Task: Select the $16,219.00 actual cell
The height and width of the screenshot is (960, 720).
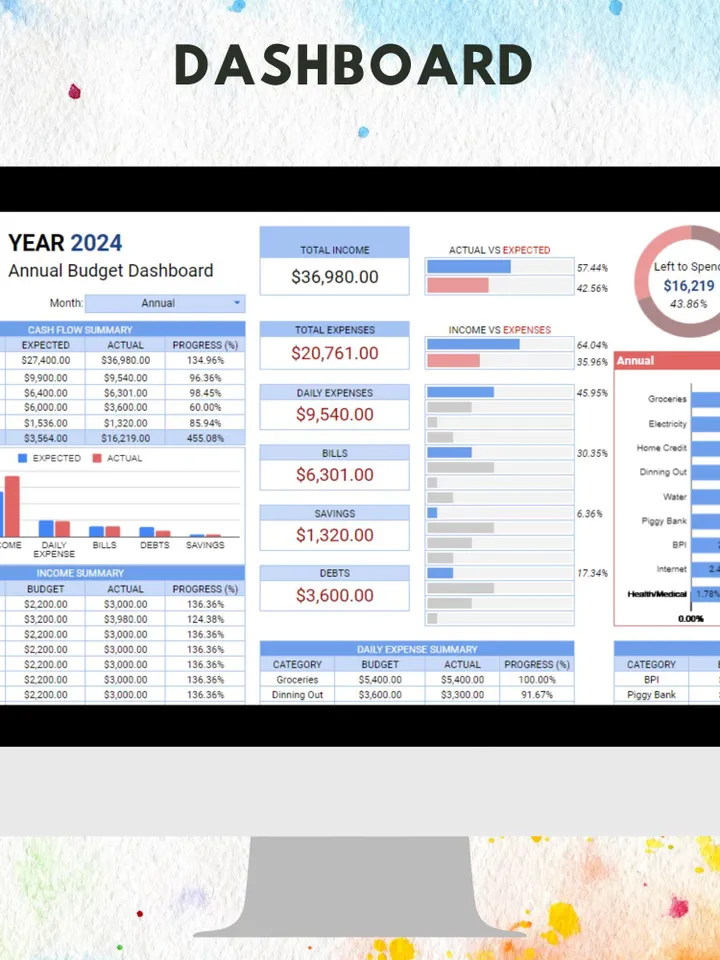Action: [x=126, y=438]
